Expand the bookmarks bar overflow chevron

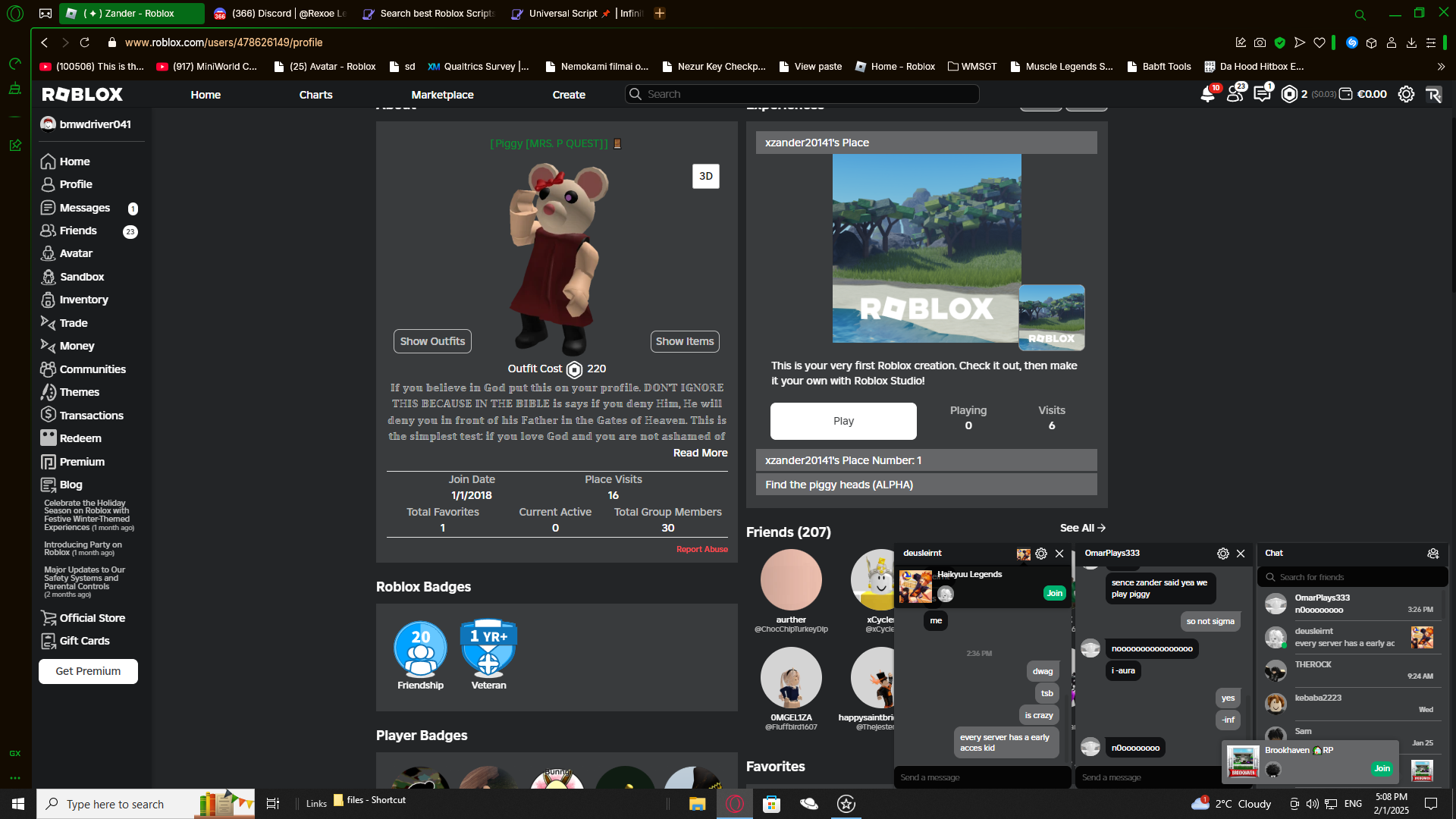(1441, 67)
